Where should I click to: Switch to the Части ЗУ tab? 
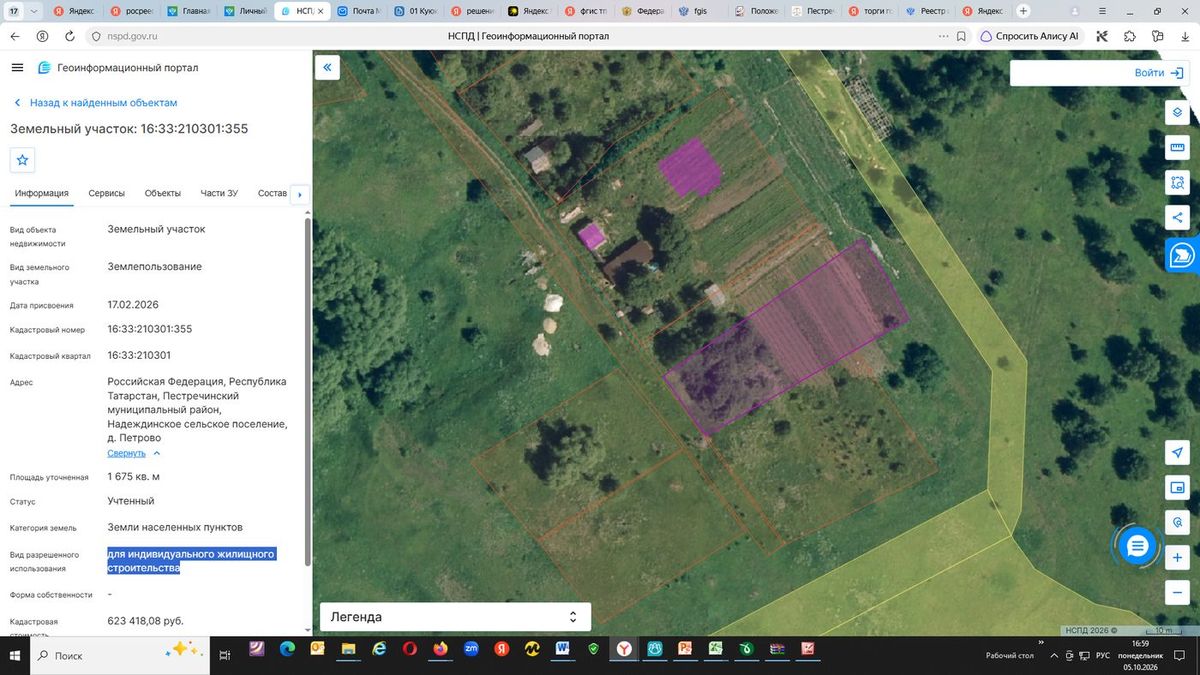pos(219,193)
